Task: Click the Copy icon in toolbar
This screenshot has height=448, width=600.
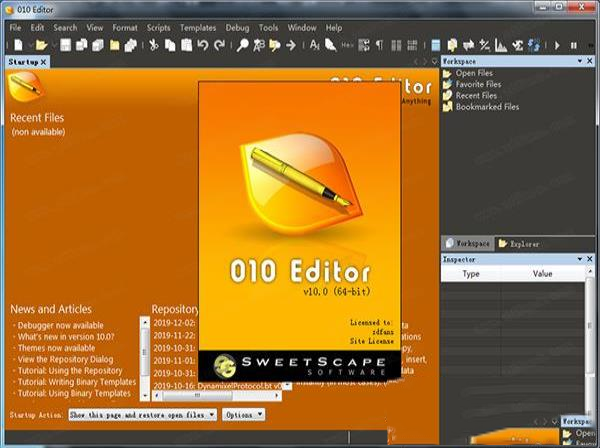Action: pos(170,45)
